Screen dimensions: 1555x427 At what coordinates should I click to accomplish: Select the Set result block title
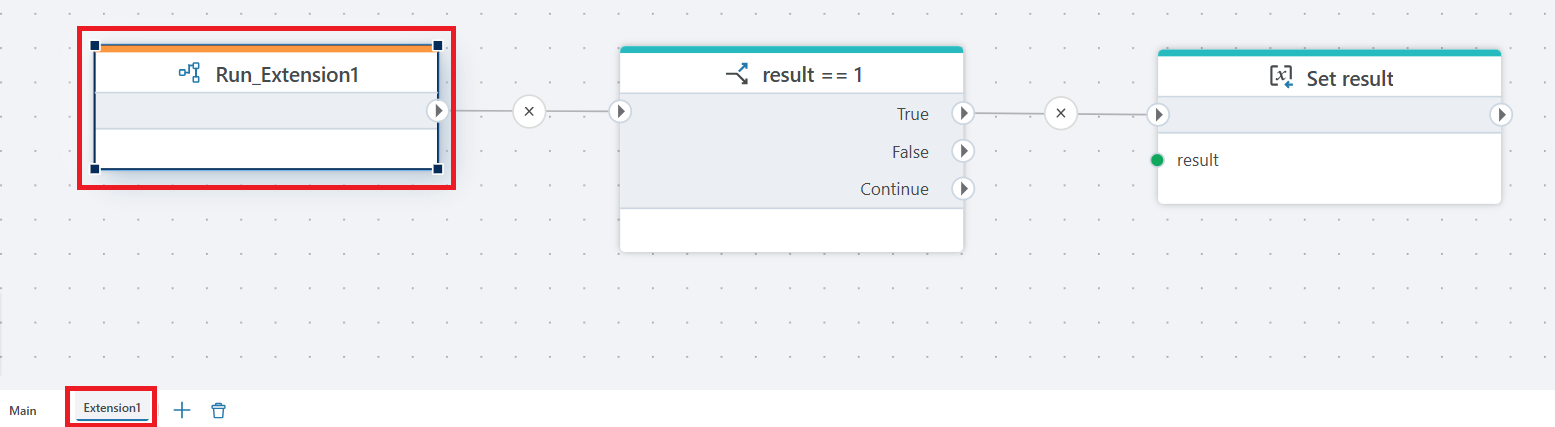(1349, 78)
